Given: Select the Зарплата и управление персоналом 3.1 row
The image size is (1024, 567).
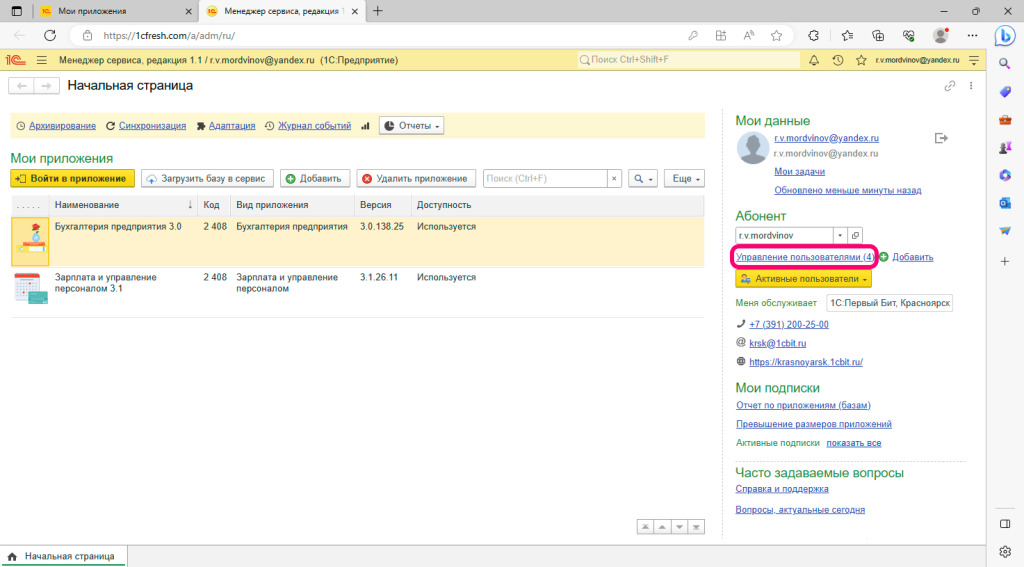Looking at the screenshot, I should point(105,283).
